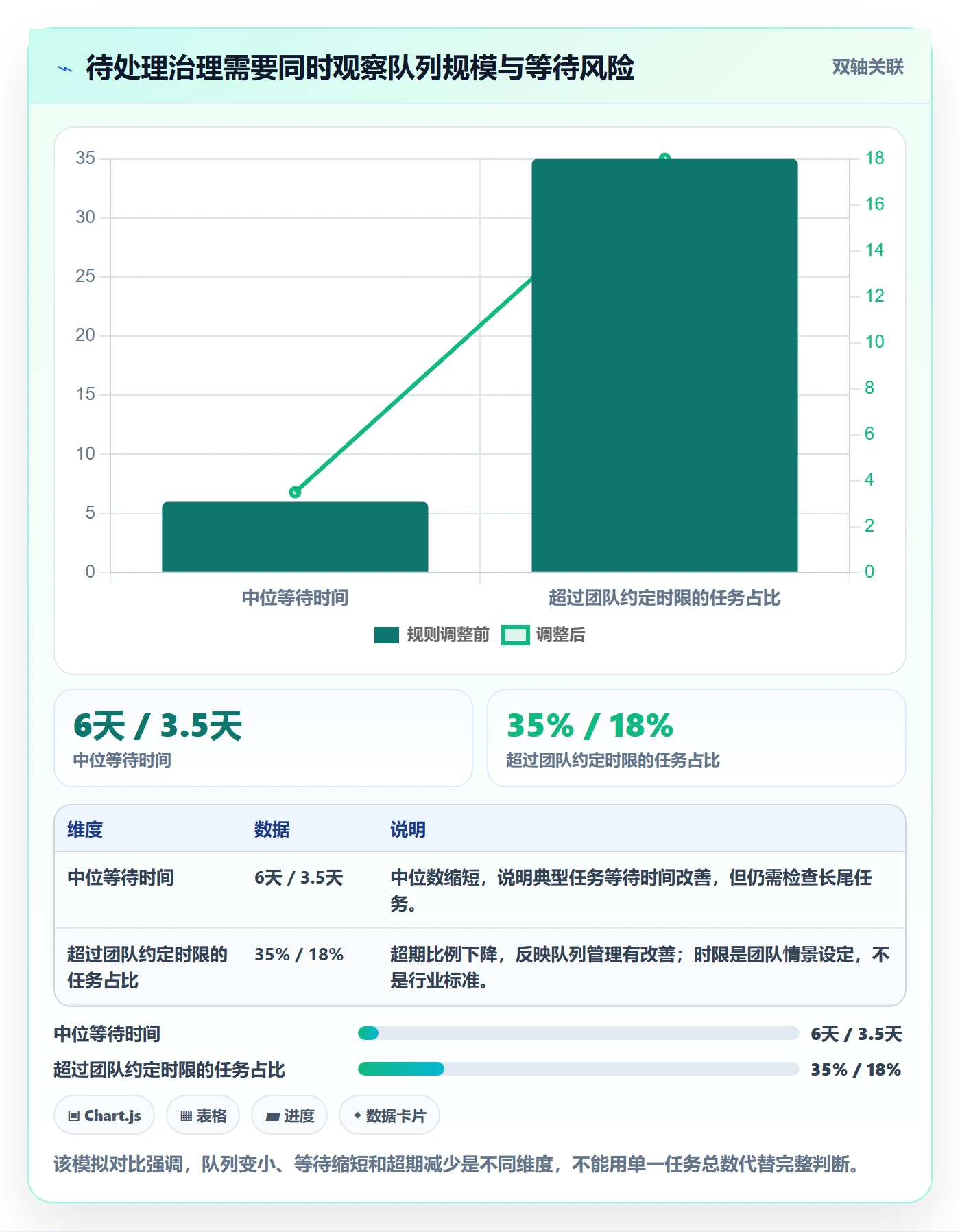The width and height of the screenshot is (960, 1232).
Task: Click the Chart.js tag
Action: coord(104,1115)
